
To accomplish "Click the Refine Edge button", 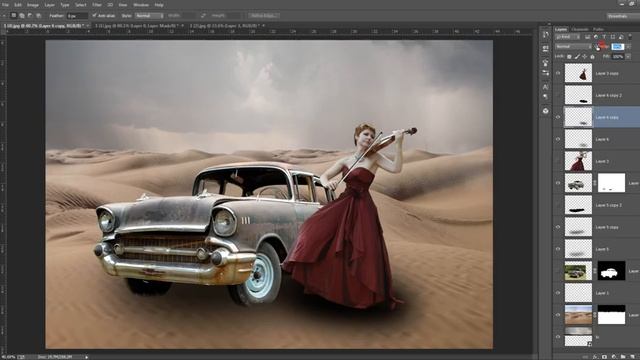I will 264,16.
